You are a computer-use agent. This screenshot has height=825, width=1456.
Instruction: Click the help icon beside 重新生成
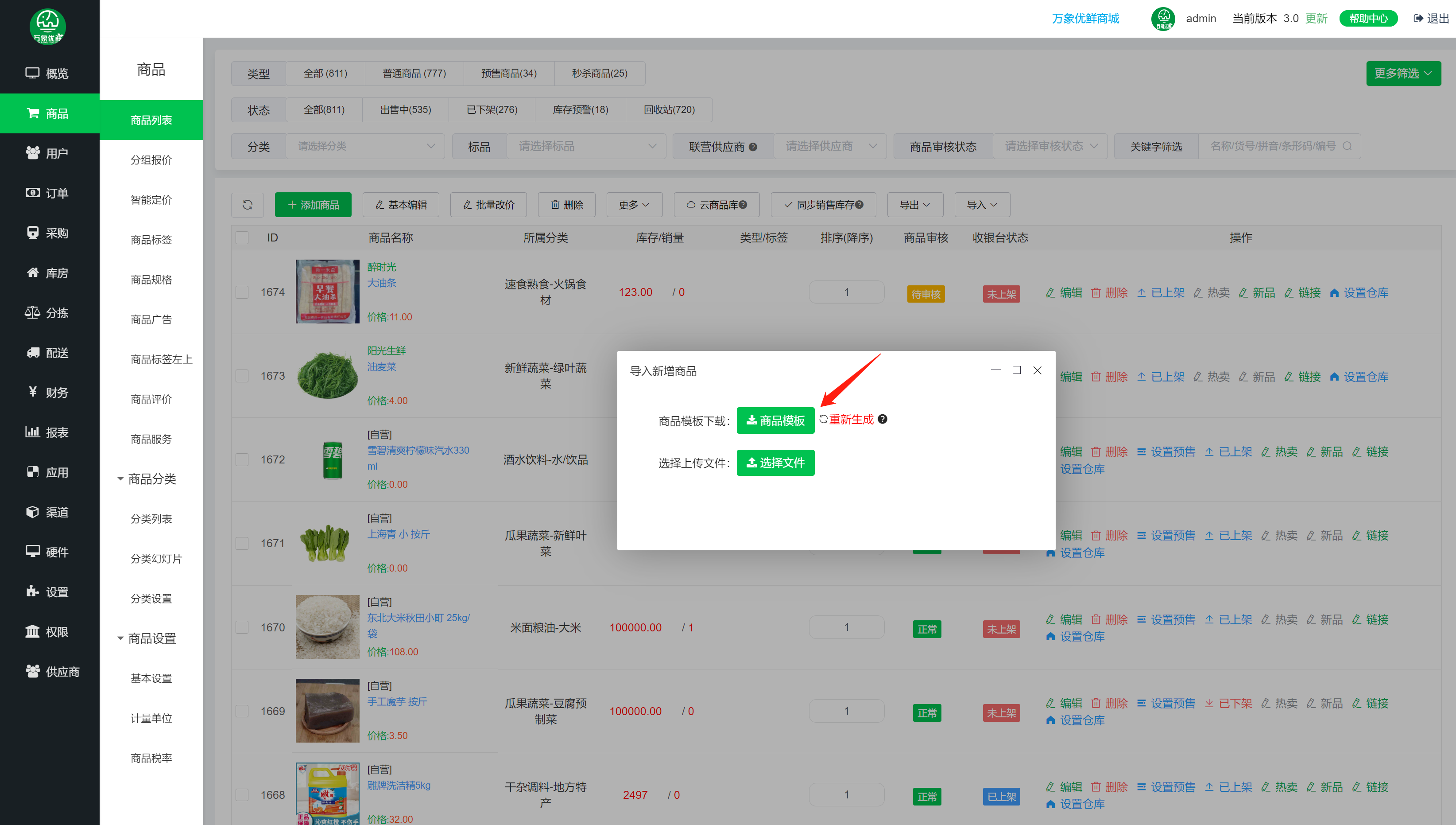click(882, 419)
